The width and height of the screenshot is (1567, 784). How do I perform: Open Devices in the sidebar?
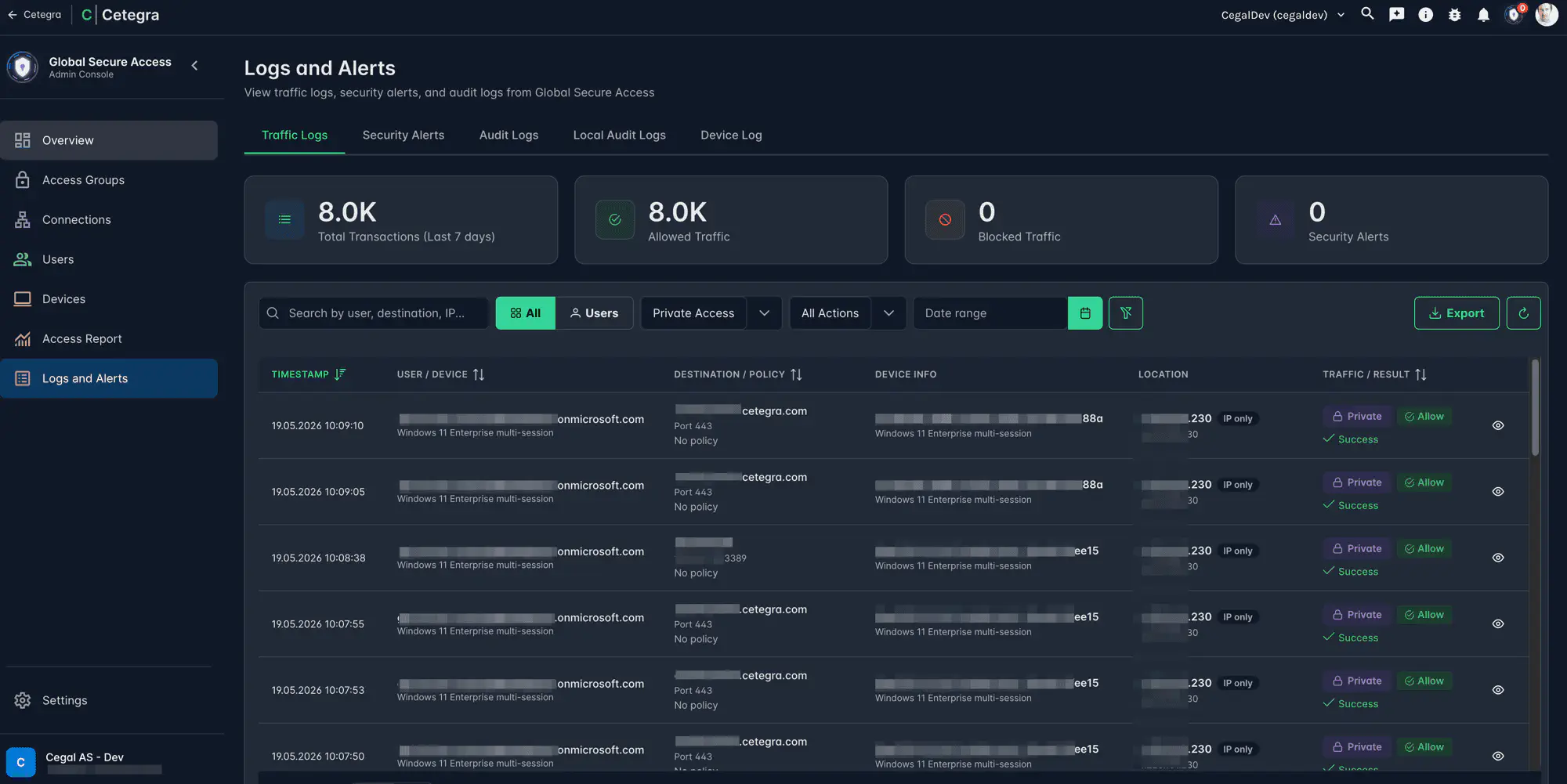click(x=109, y=299)
